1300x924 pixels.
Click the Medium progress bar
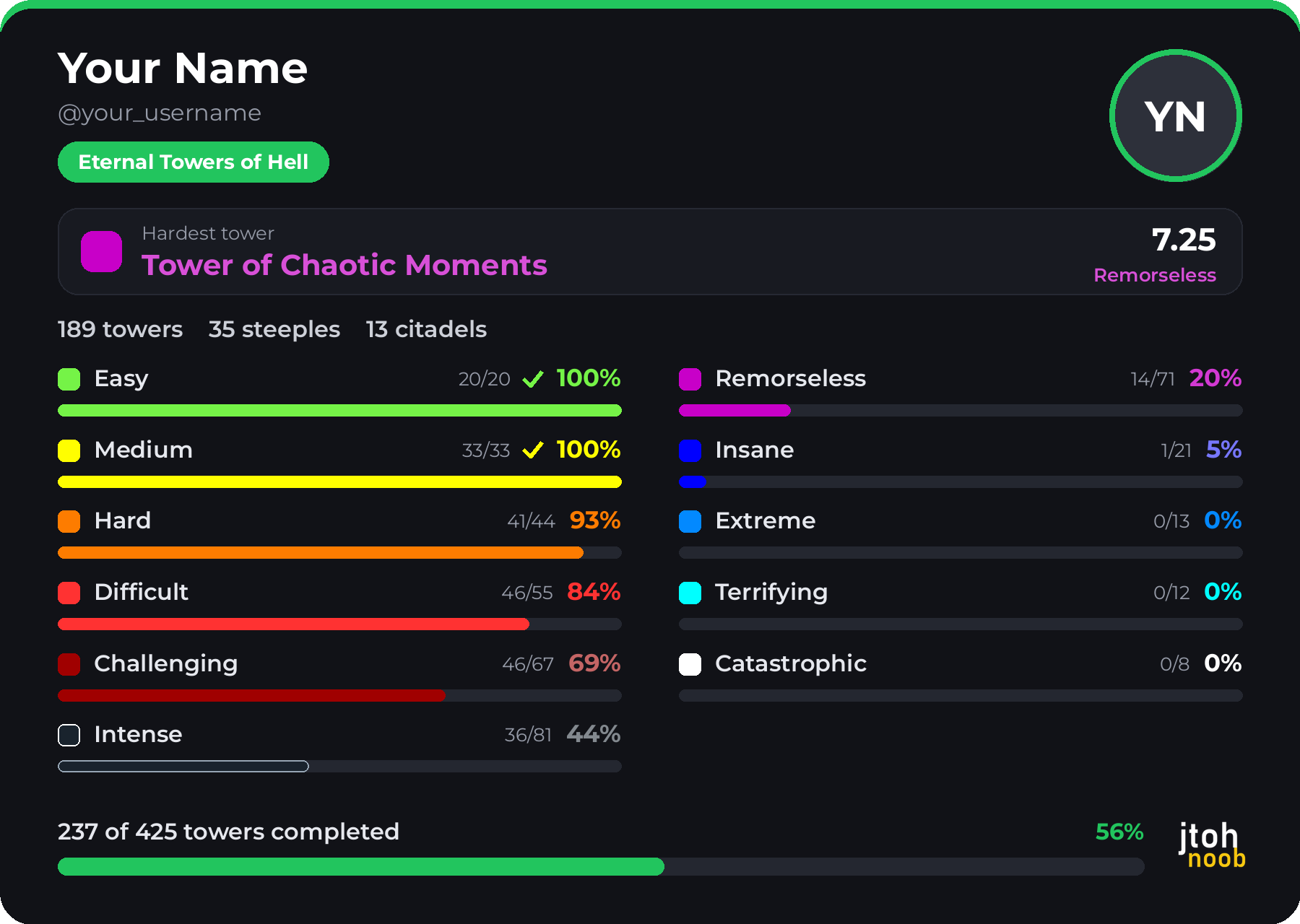339,481
